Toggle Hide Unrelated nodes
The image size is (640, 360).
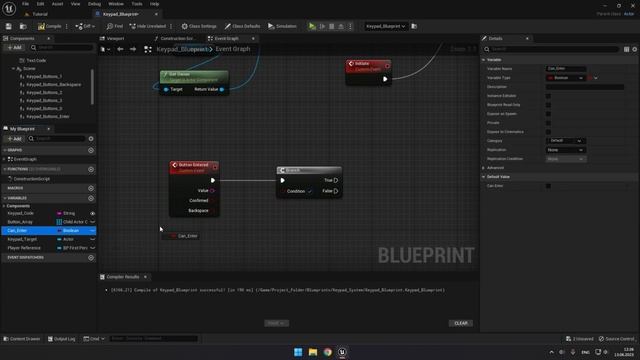tap(147, 26)
